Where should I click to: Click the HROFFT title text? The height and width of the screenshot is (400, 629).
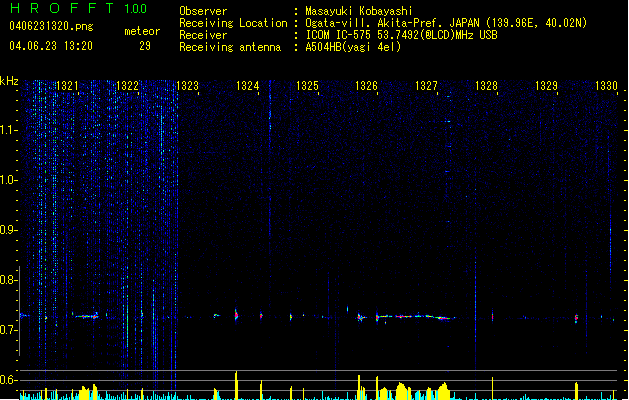click(x=62, y=8)
